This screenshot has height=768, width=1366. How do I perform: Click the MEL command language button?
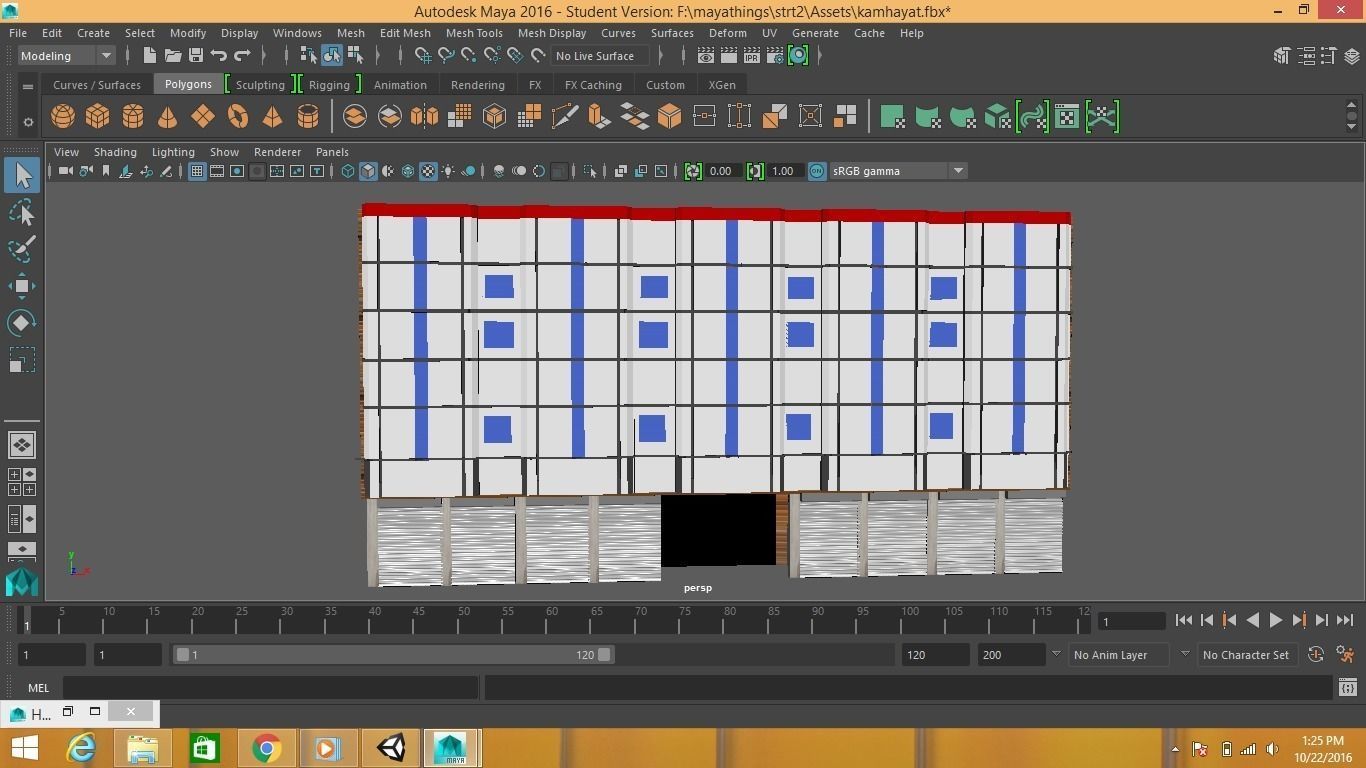click(x=38, y=688)
